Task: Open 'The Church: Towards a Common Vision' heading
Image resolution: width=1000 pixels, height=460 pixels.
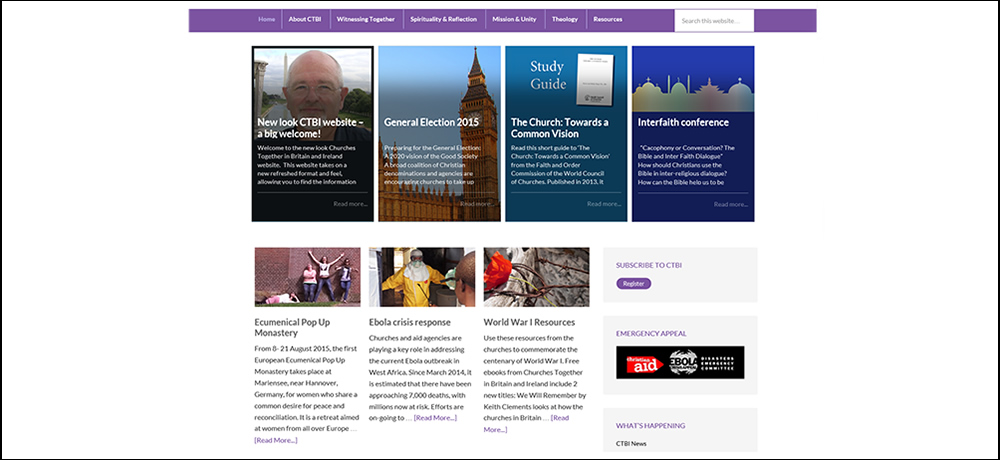Action: [x=559, y=128]
